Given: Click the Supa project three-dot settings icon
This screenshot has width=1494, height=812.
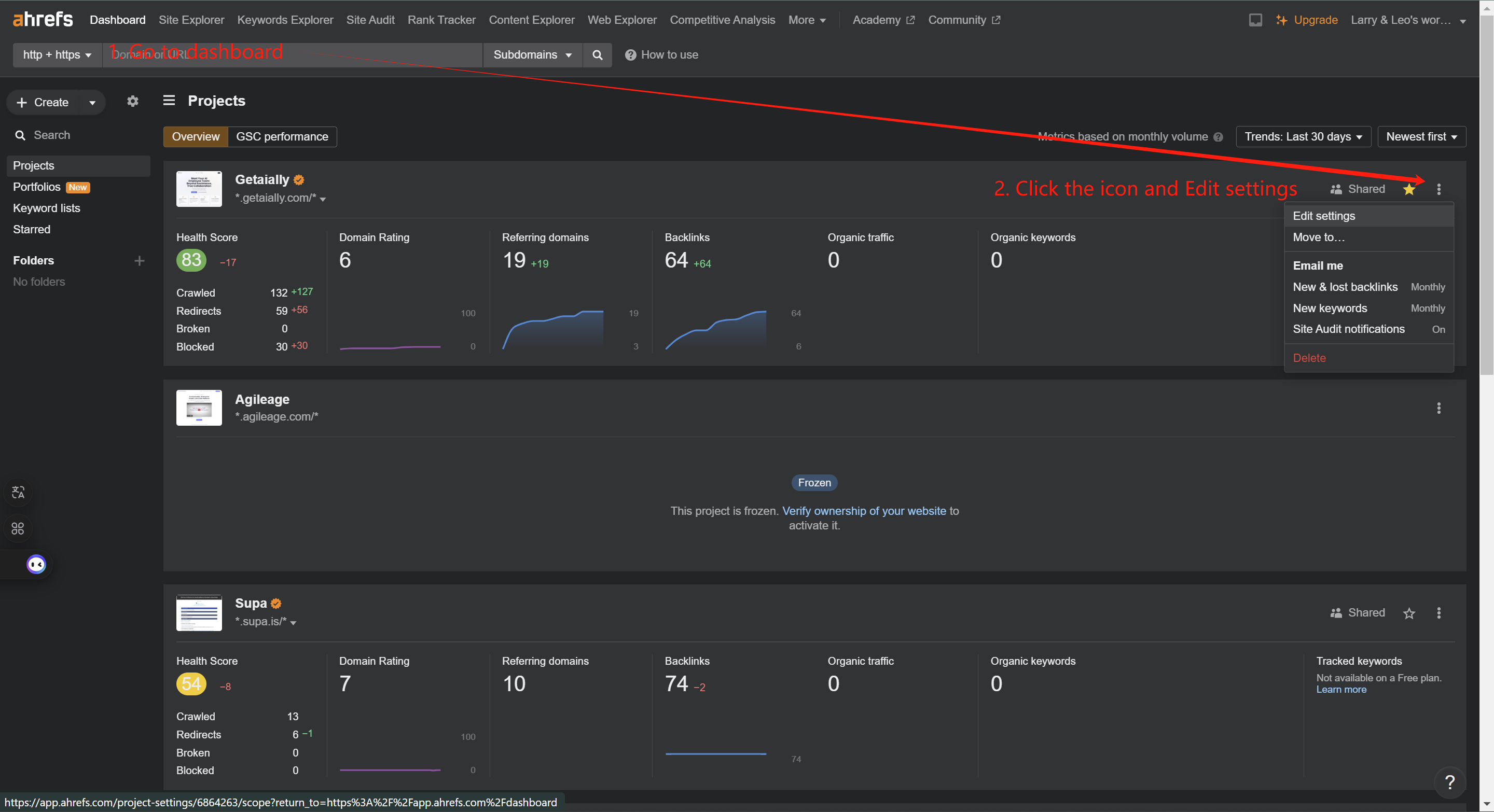Looking at the screenshot, I should pyautogui.click(x=1438, y=613).
